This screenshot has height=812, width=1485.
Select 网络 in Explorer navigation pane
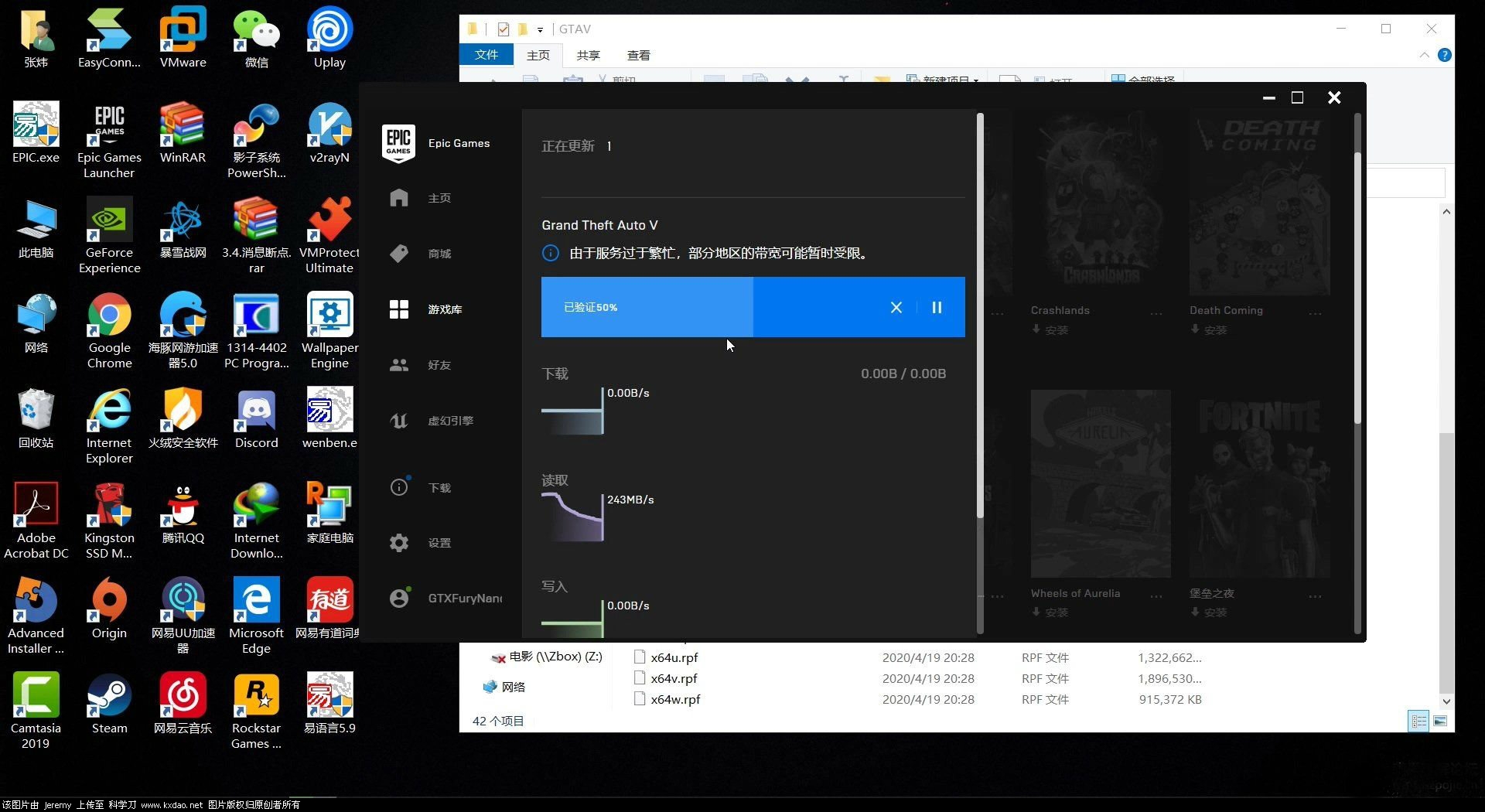(x=504, y=687)
